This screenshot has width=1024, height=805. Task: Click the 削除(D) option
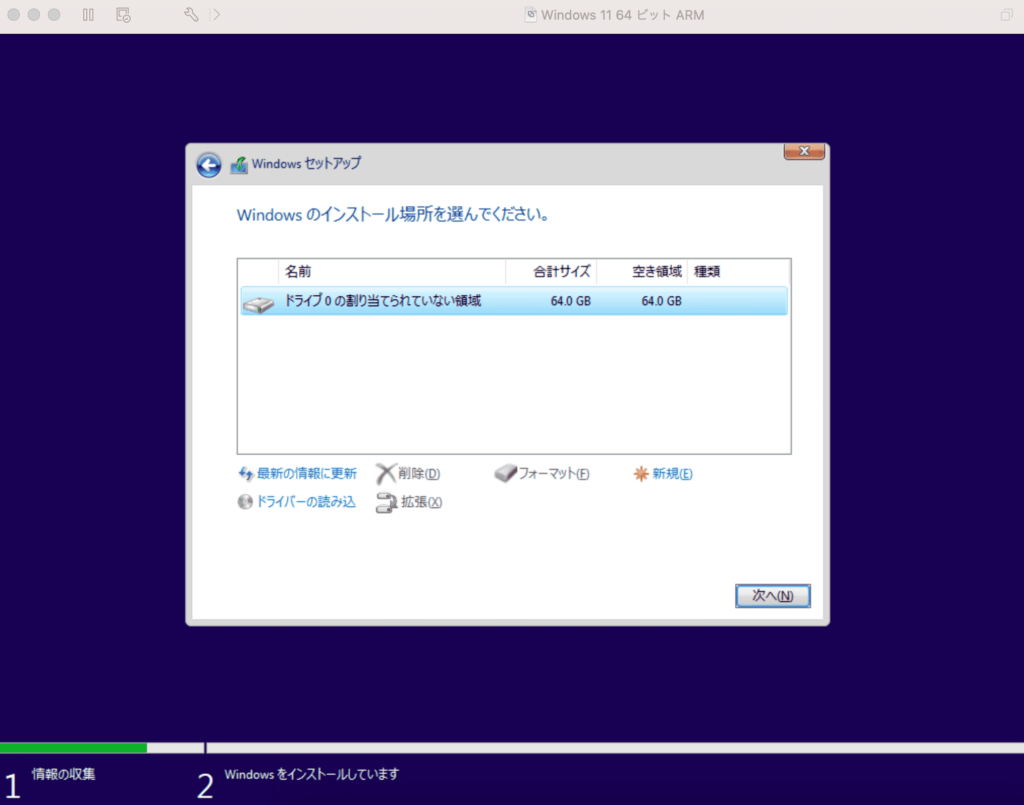(x=419, y=473)
